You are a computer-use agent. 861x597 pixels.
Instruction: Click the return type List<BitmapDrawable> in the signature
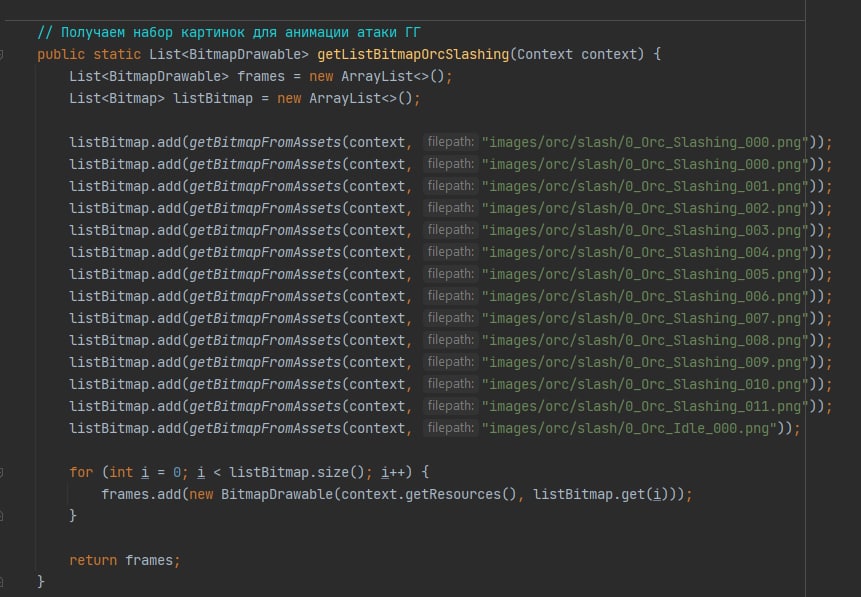point(229,54)
